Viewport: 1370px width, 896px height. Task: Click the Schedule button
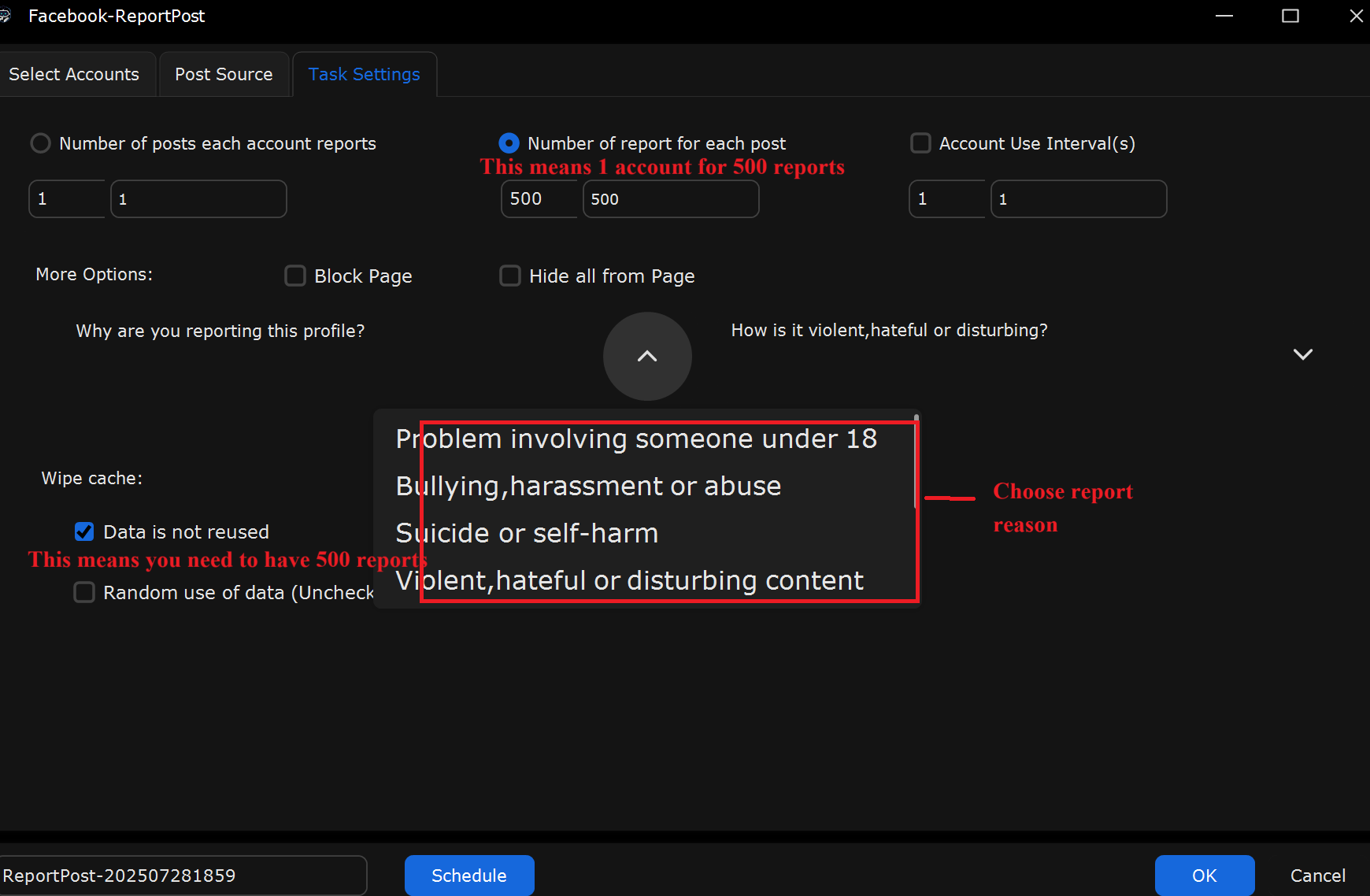point(469,876)
